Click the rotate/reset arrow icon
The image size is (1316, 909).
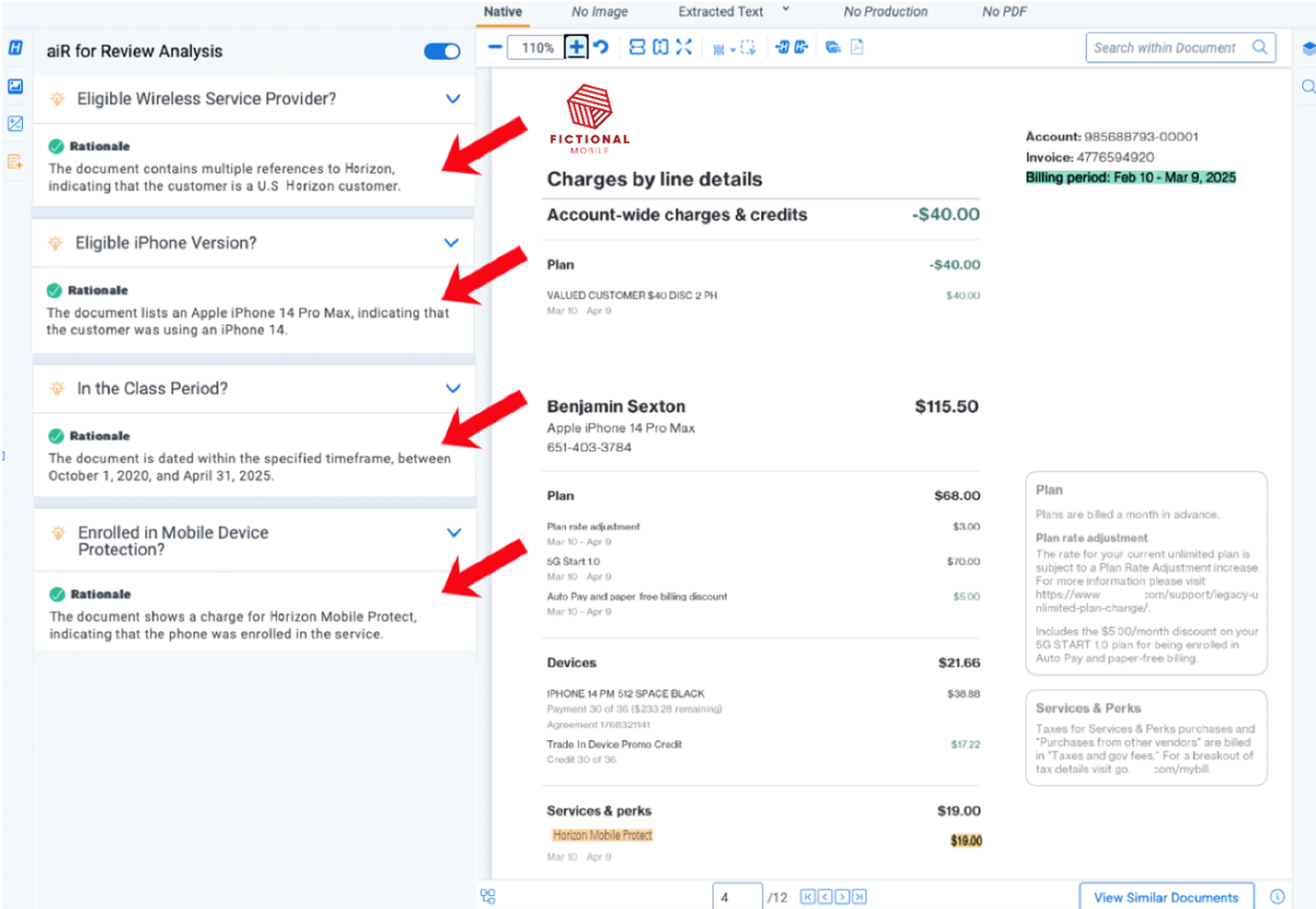pos(601,47)
